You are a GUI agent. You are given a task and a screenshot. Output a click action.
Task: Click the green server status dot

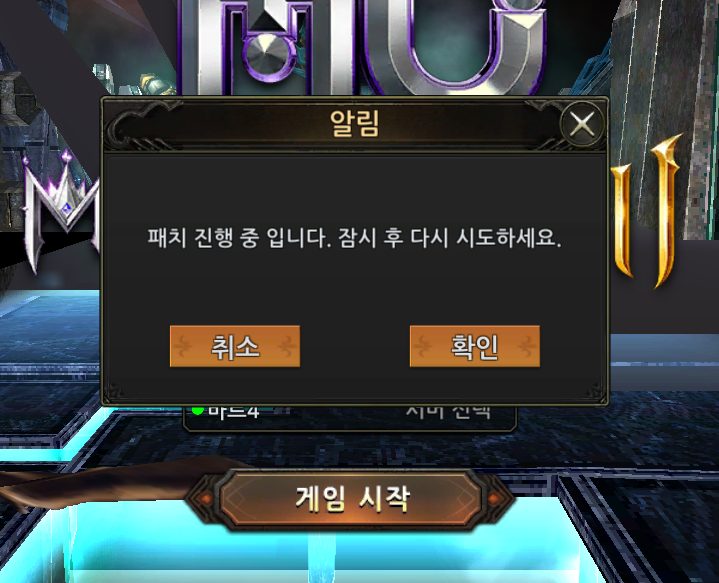click(x=197, y=410)
